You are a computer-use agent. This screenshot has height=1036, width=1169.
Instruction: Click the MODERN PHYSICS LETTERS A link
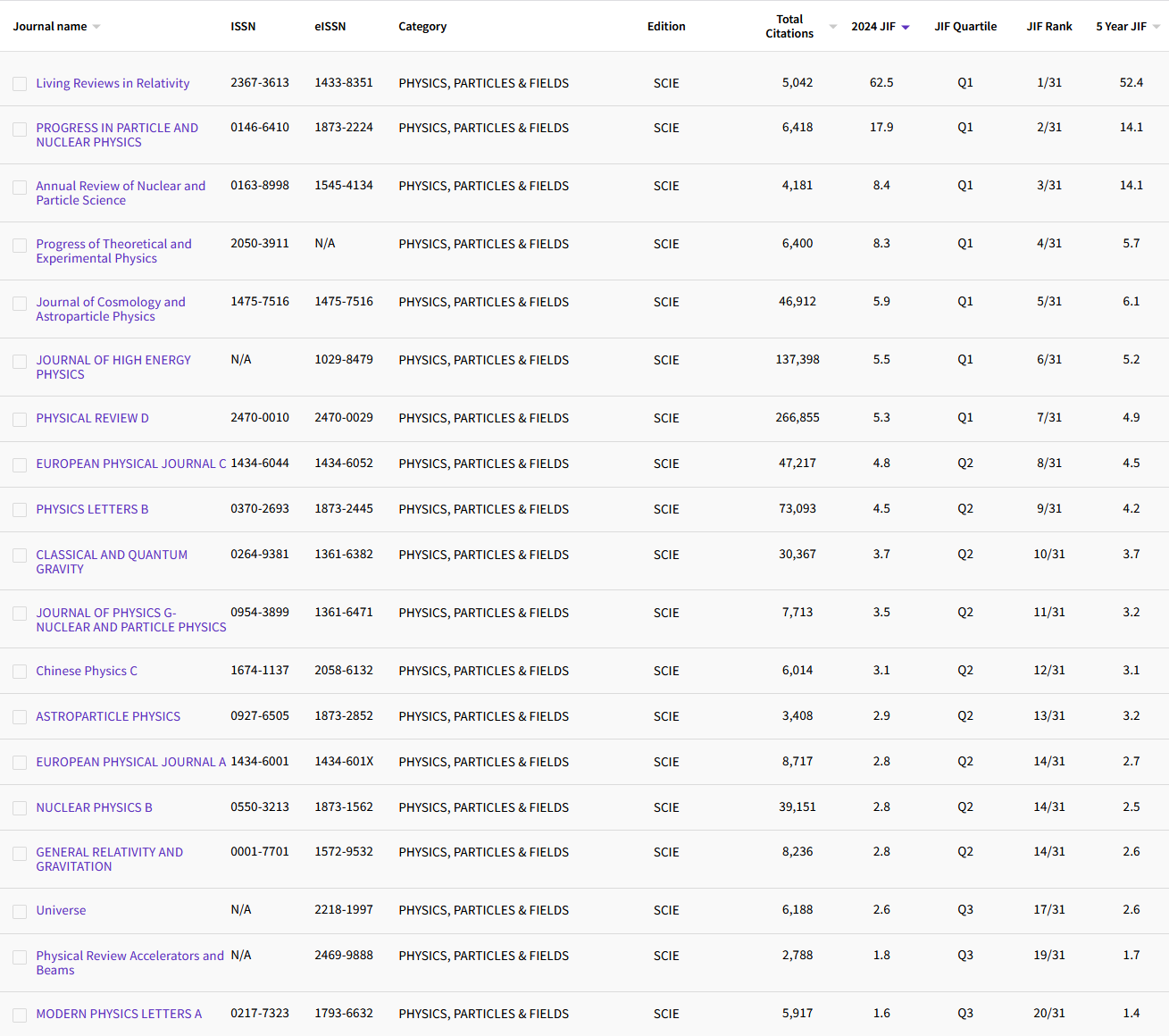click(x=119, y=1014)
